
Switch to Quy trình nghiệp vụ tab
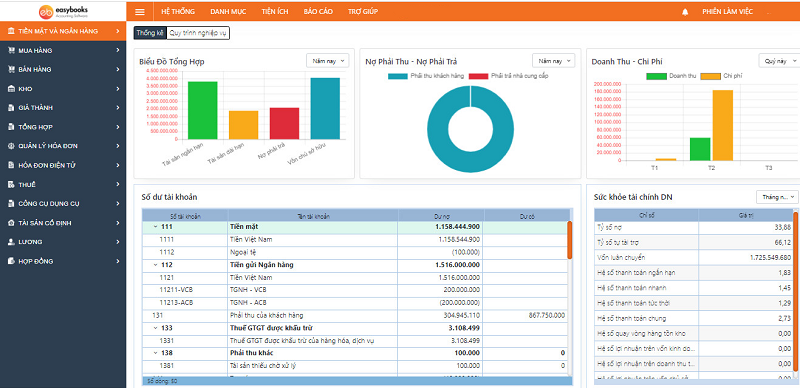[x=198, y=33]
